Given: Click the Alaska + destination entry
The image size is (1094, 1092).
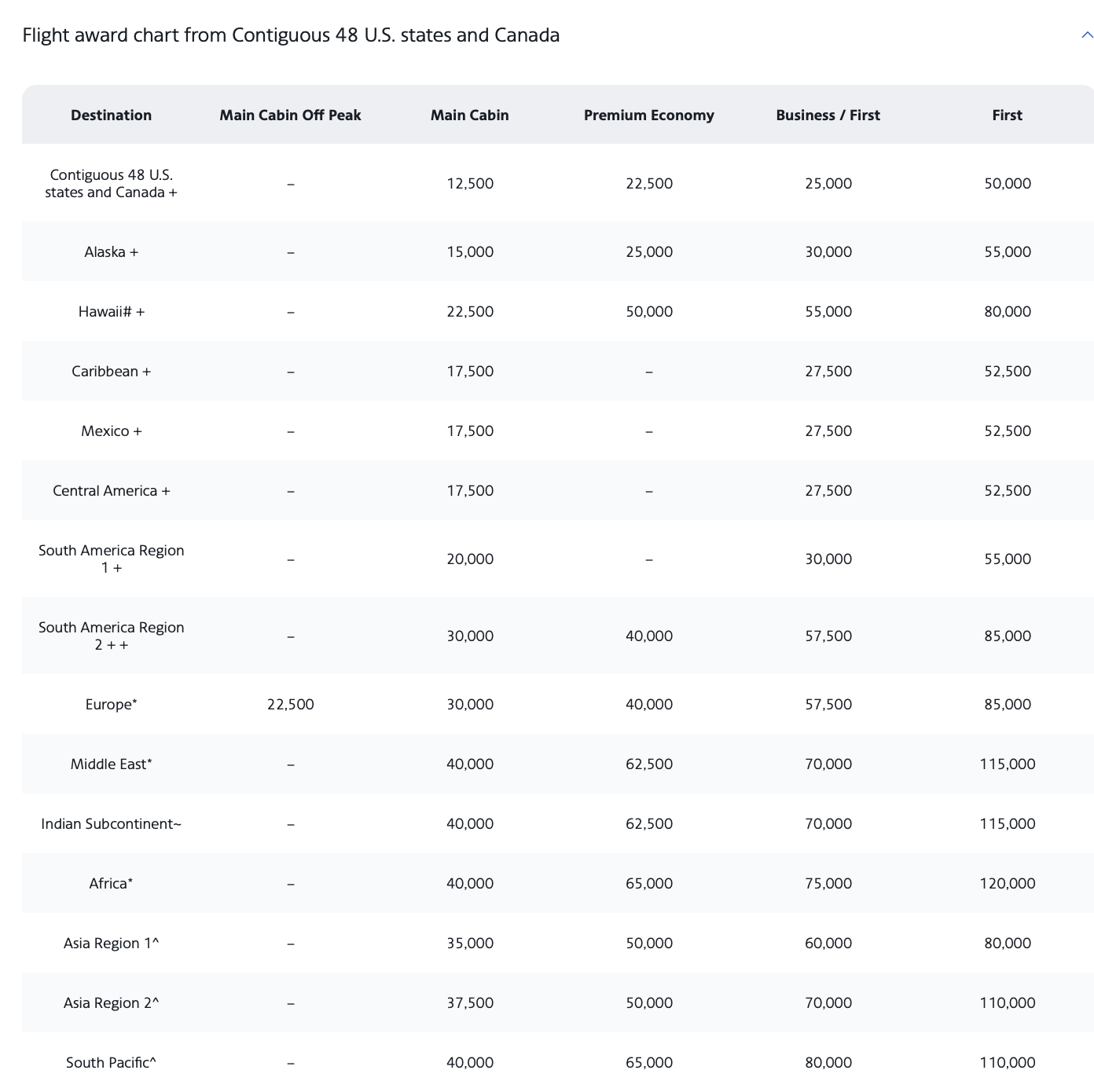Looking at the screenshot, I should coord(111,251).
